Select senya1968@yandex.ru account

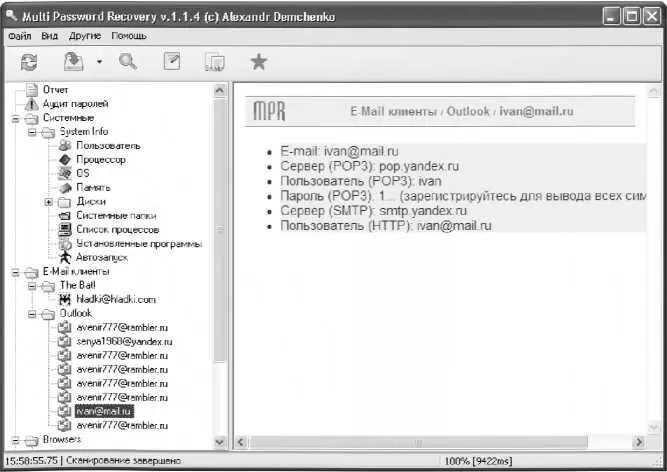124,342
